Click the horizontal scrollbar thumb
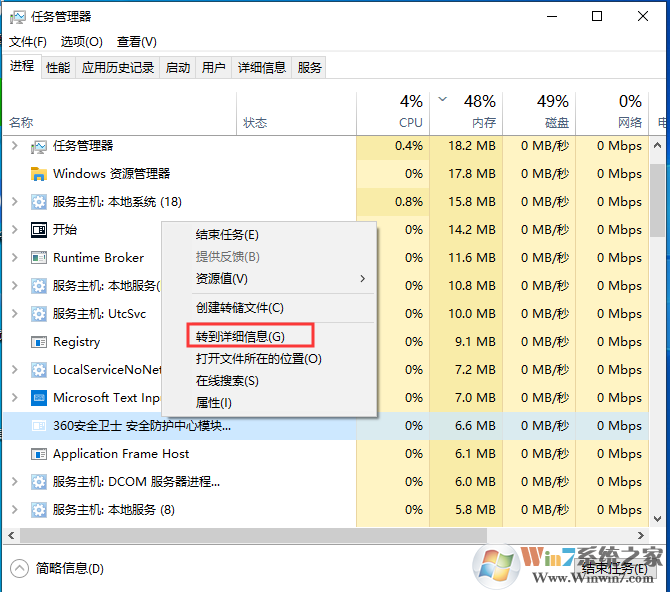670x592 pixels. point(253,536)
